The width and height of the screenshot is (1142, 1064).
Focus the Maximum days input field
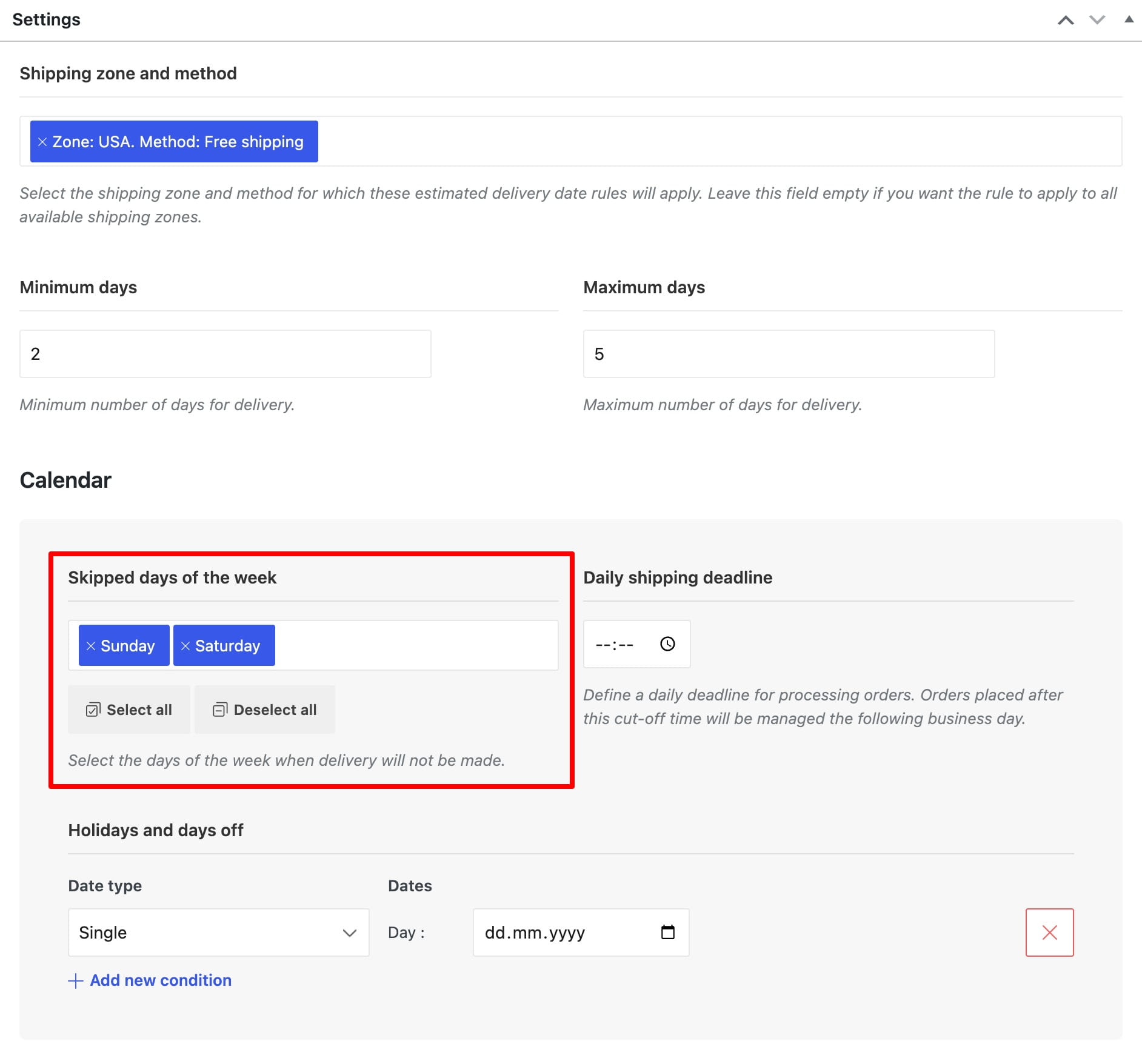coord(789,354)
